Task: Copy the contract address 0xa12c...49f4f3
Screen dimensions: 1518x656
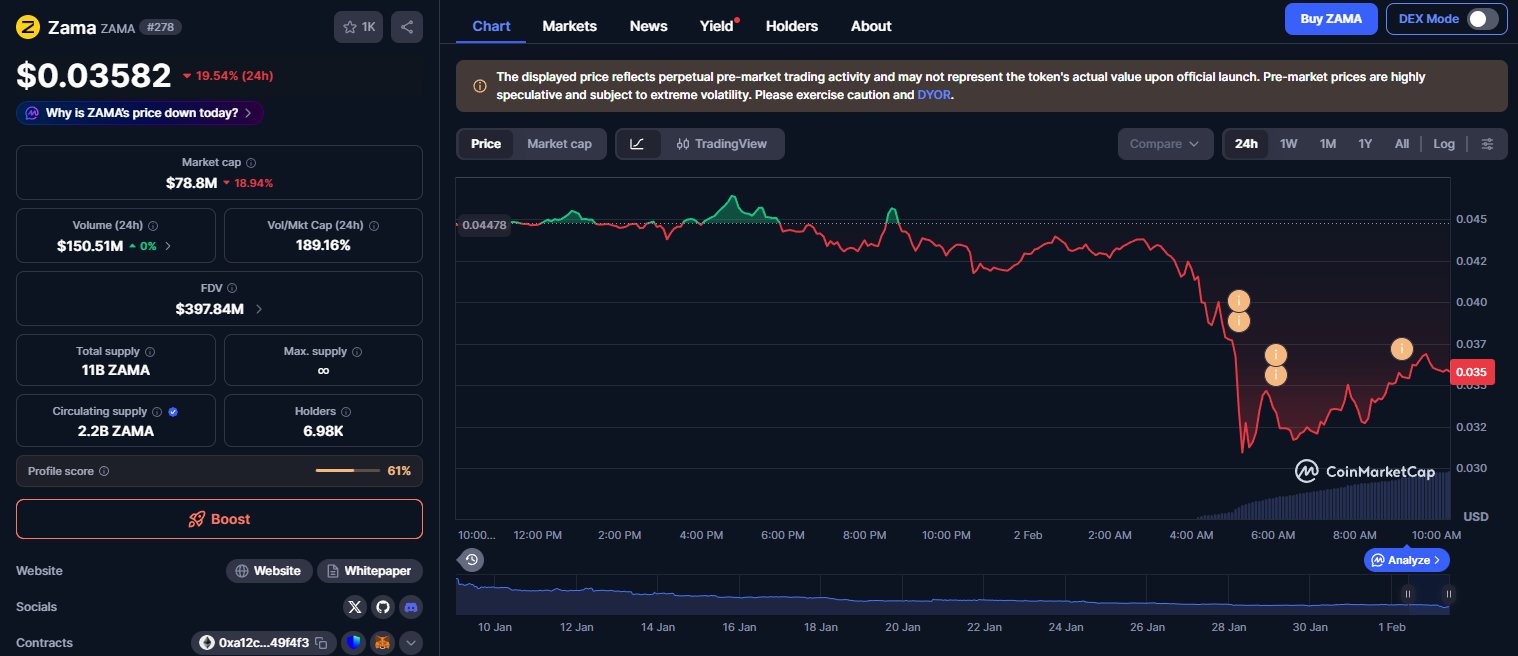Action: (322, 643)
